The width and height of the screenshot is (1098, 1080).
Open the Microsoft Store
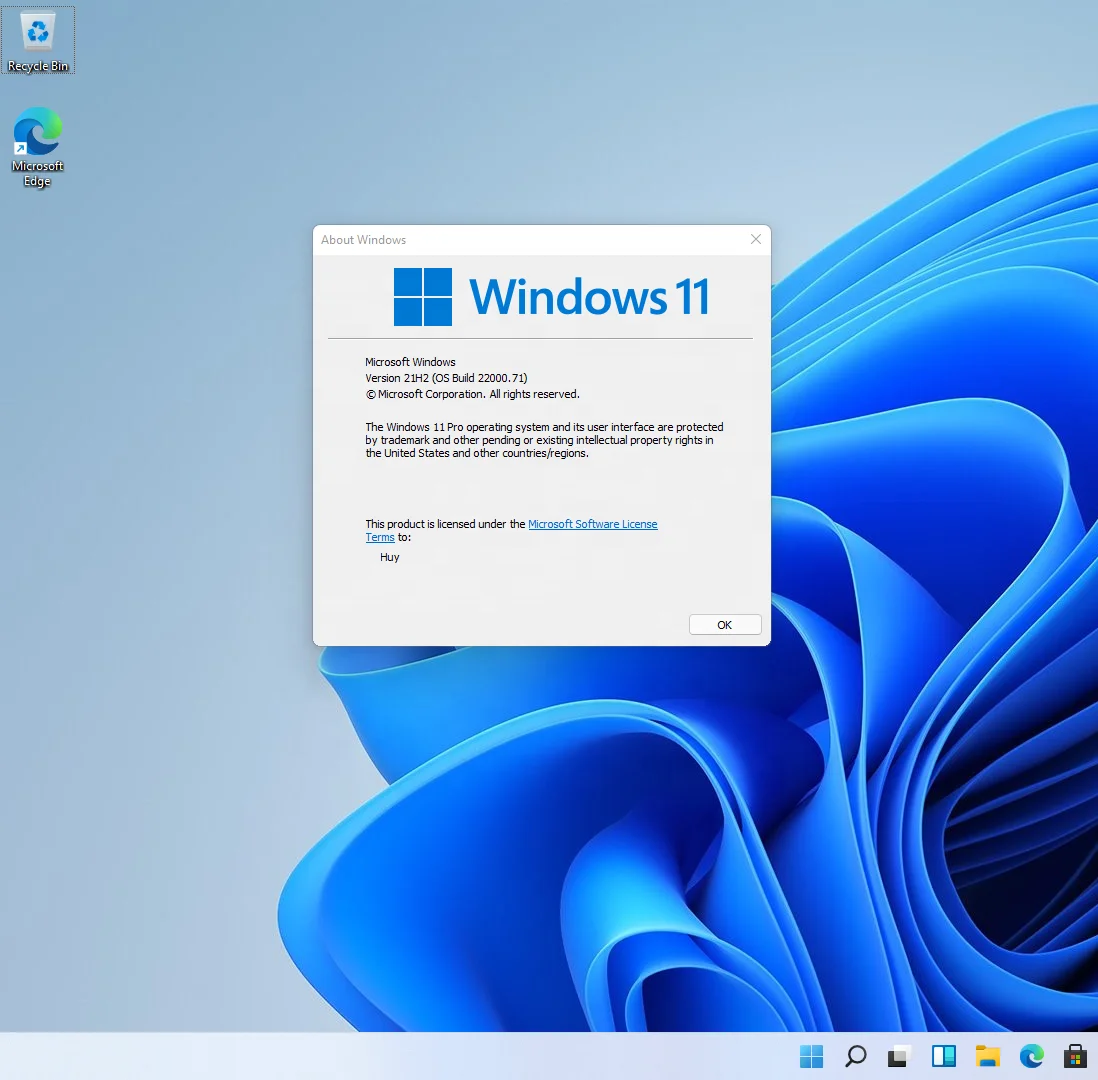point(1075,1056)
